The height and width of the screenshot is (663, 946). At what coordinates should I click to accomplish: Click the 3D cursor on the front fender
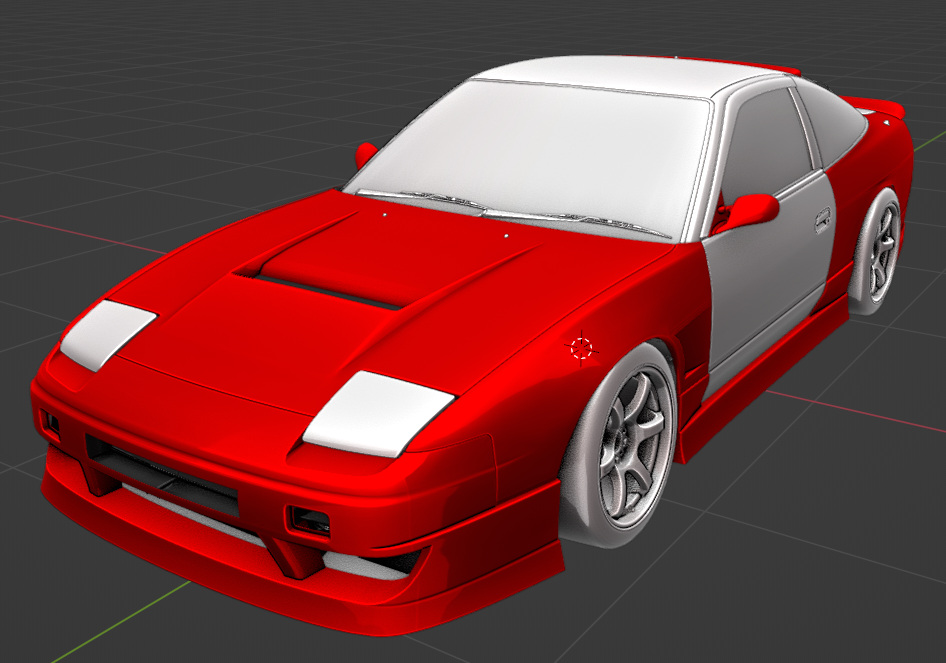[x=582, y=348]
